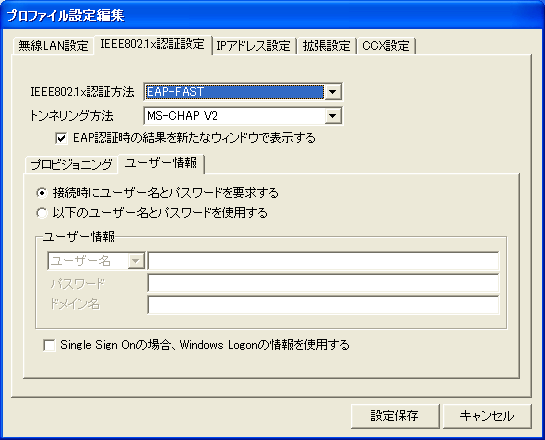Click the 設定保存 button
545x440 pixels.
395,416
